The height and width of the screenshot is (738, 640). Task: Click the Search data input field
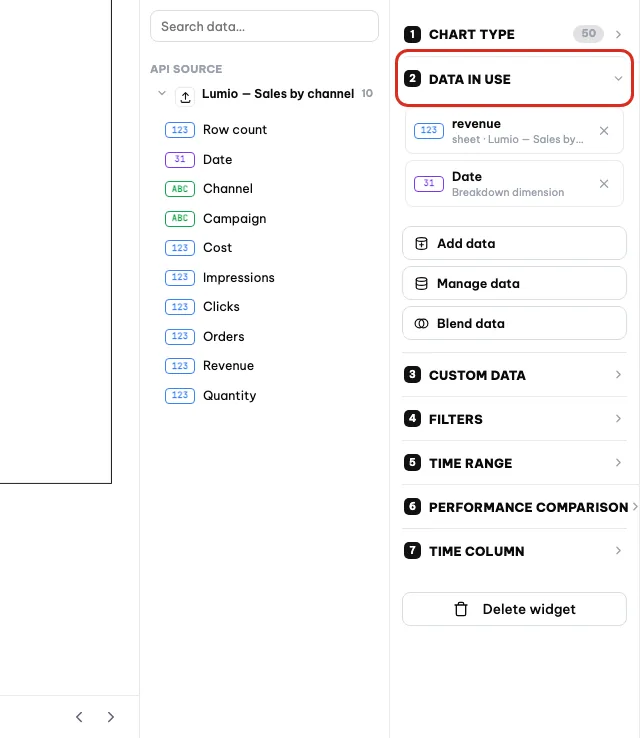(x=264, y=26)
